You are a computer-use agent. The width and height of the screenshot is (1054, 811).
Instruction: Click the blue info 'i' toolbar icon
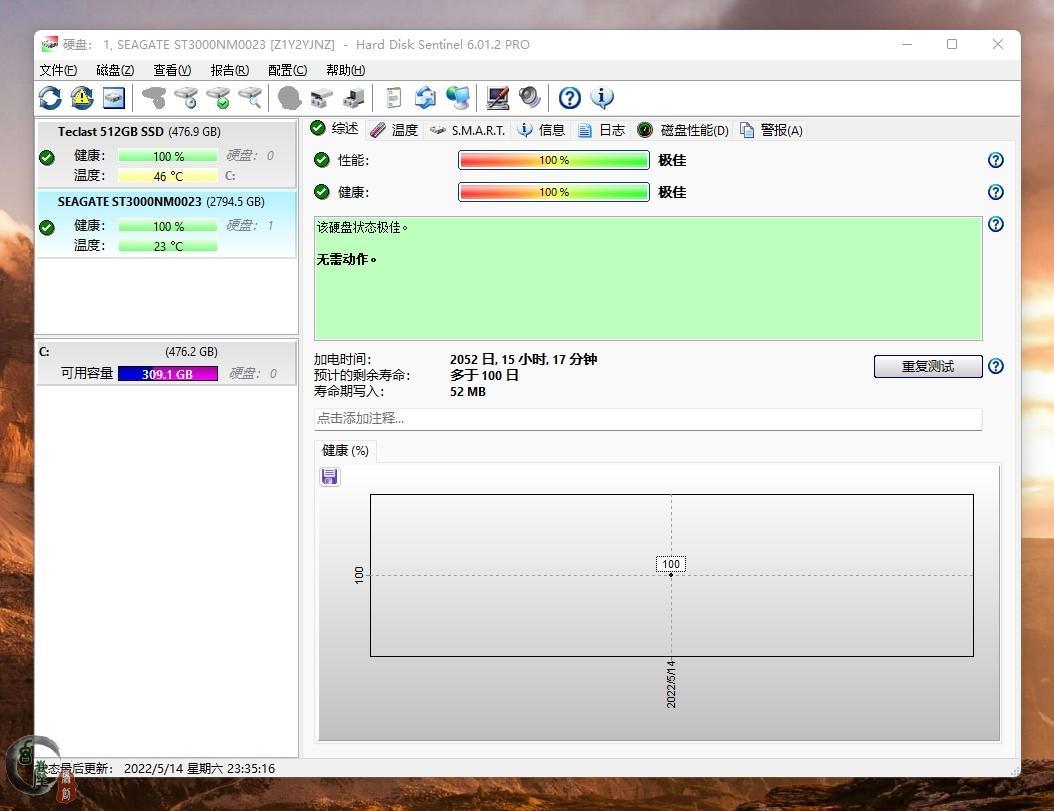click(x=602, y=98)
